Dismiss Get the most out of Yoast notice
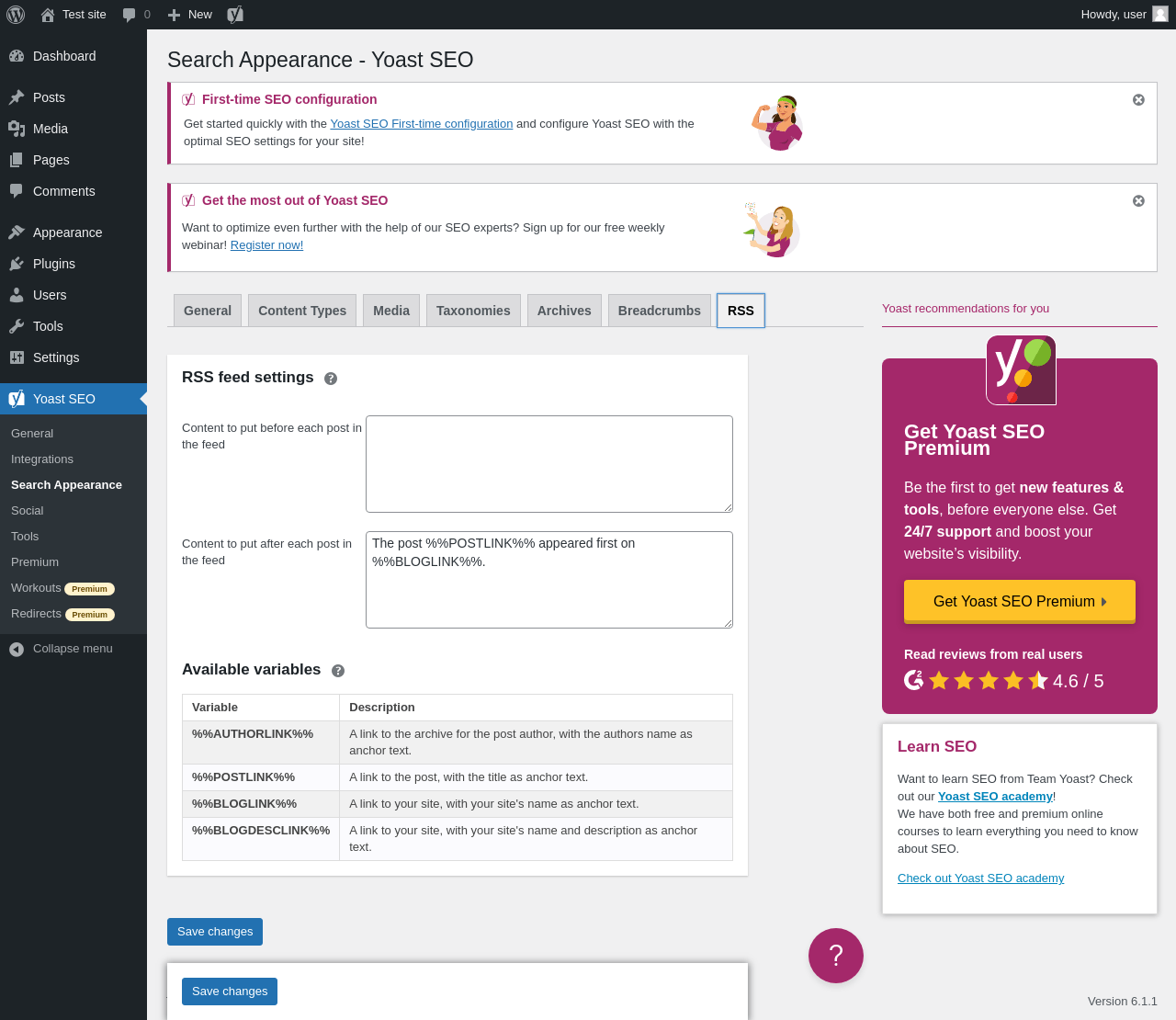The height and width of the screenshot is (1020, 1176). (x=1138, y=201)
